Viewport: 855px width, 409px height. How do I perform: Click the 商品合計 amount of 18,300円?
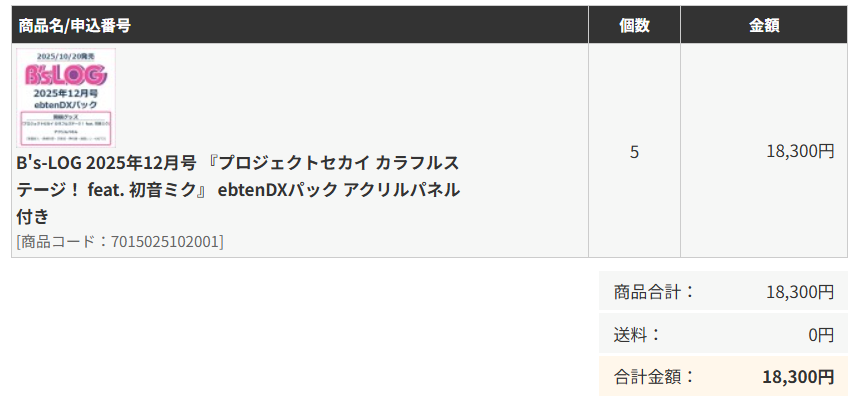tap(800, 292)
